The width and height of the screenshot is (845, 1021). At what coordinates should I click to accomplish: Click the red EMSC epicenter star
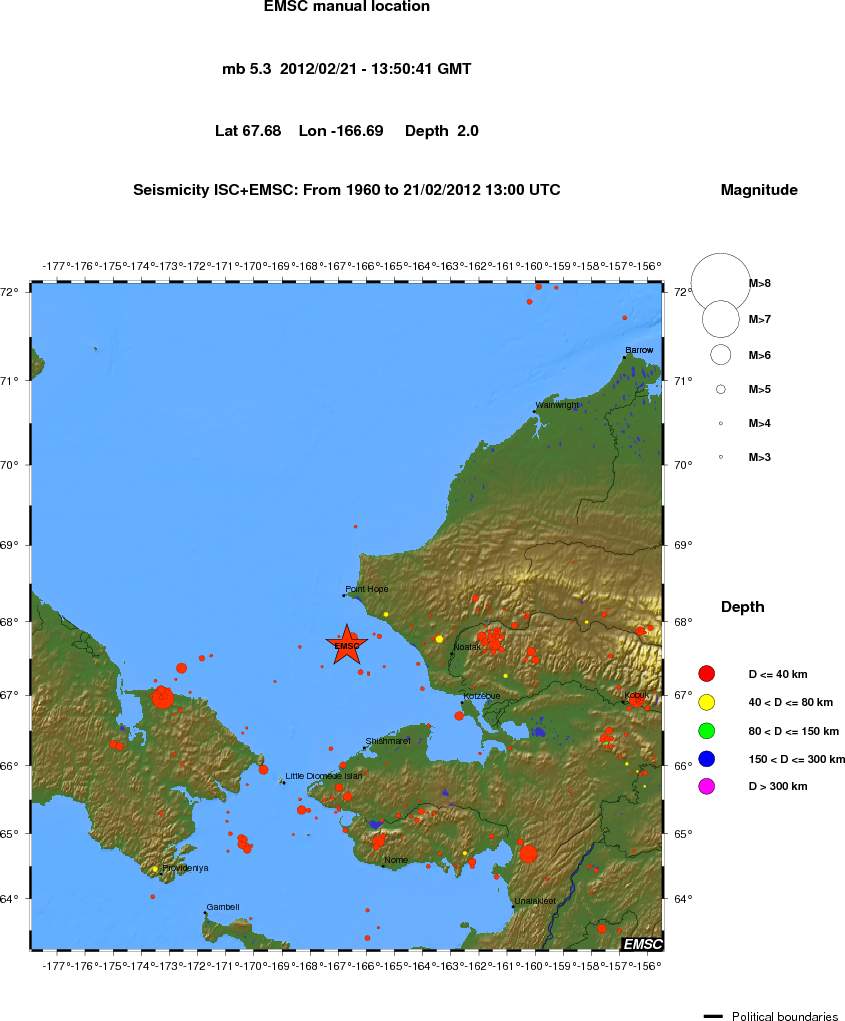pyautogui.click(x=346, y=645)
